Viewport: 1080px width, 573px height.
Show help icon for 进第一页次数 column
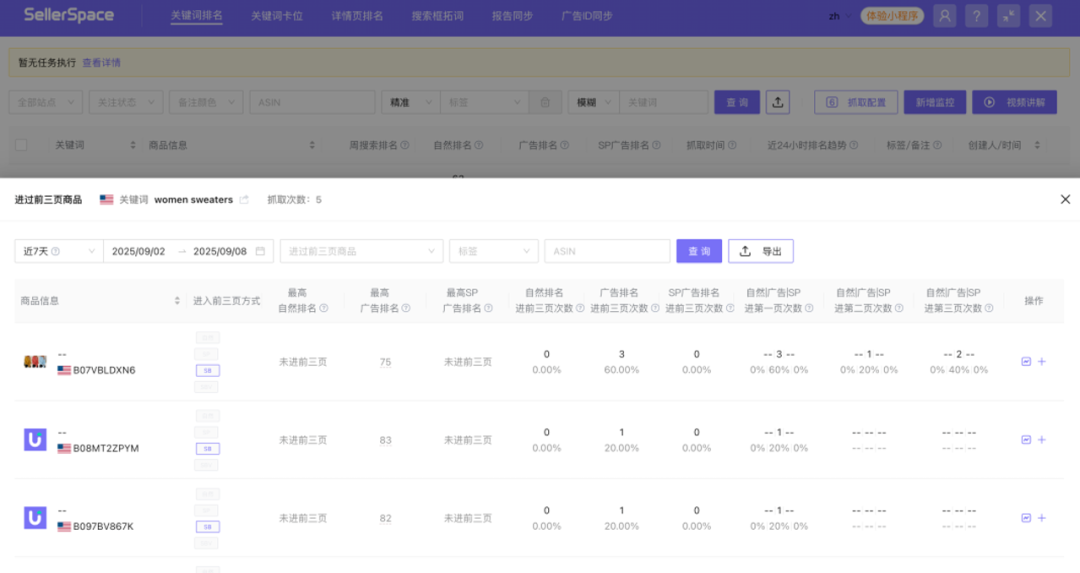[x=809, y=309]
